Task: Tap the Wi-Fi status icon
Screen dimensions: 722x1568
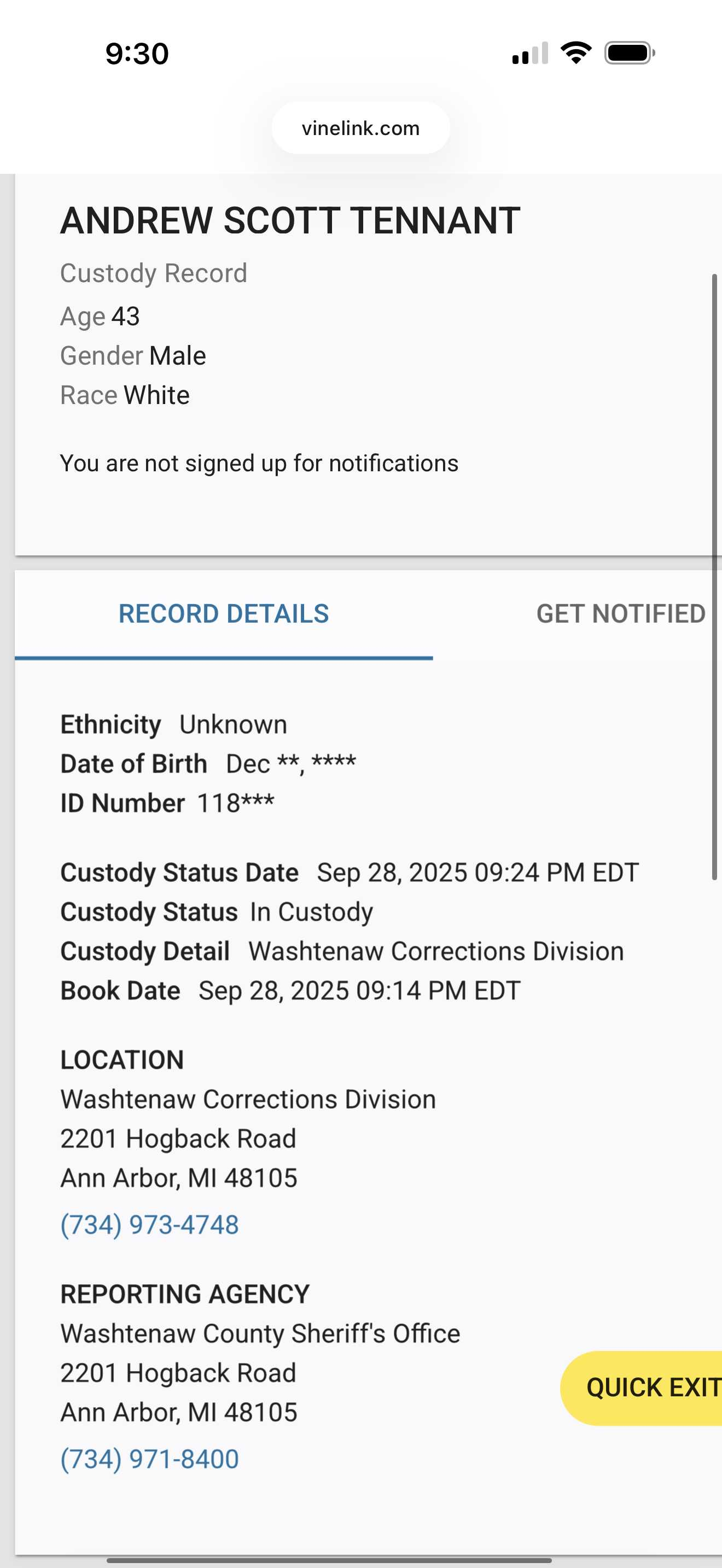Action: coord(575,53)
